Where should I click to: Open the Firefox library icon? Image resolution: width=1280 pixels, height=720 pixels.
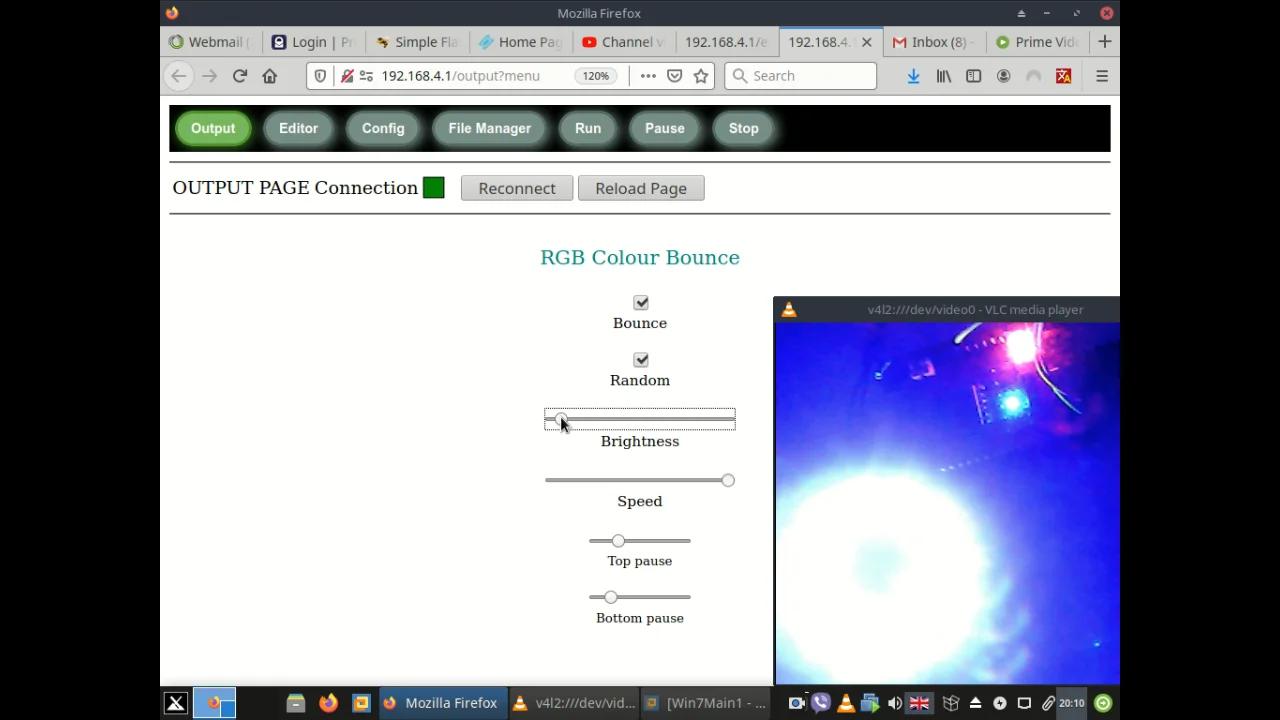(943, 76)
